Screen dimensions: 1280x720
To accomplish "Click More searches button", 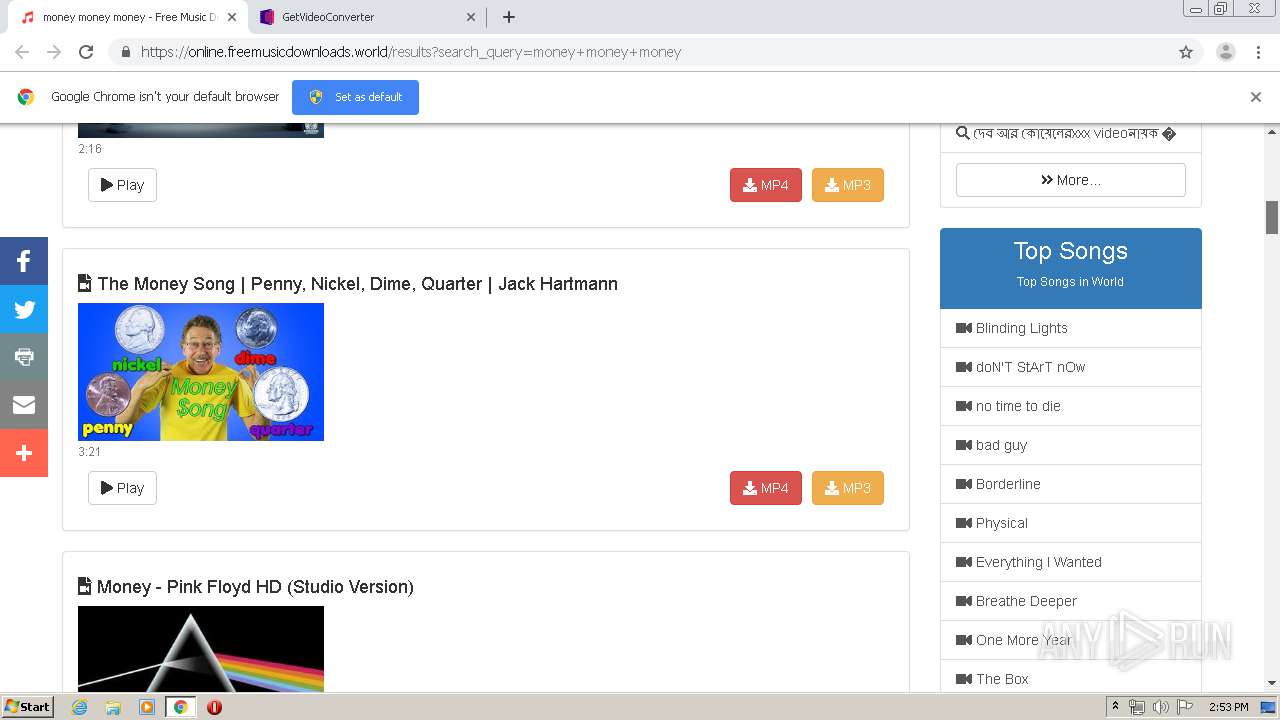I will [1071, 180].
